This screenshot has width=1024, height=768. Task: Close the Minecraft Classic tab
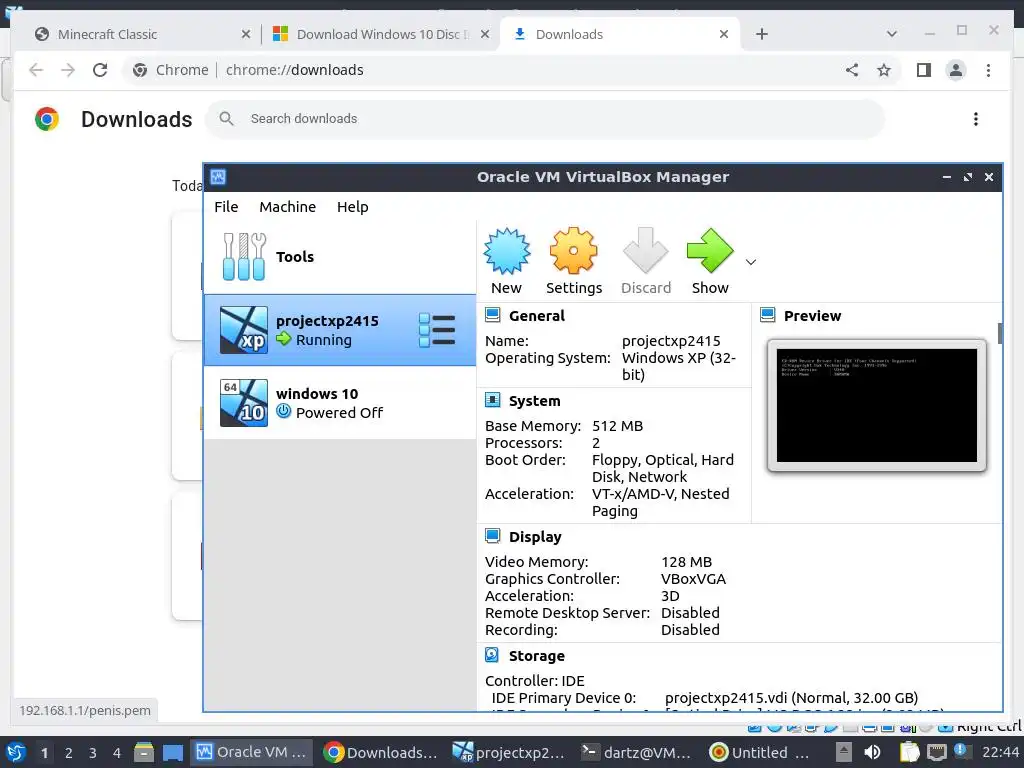click(x=246, y=34)
